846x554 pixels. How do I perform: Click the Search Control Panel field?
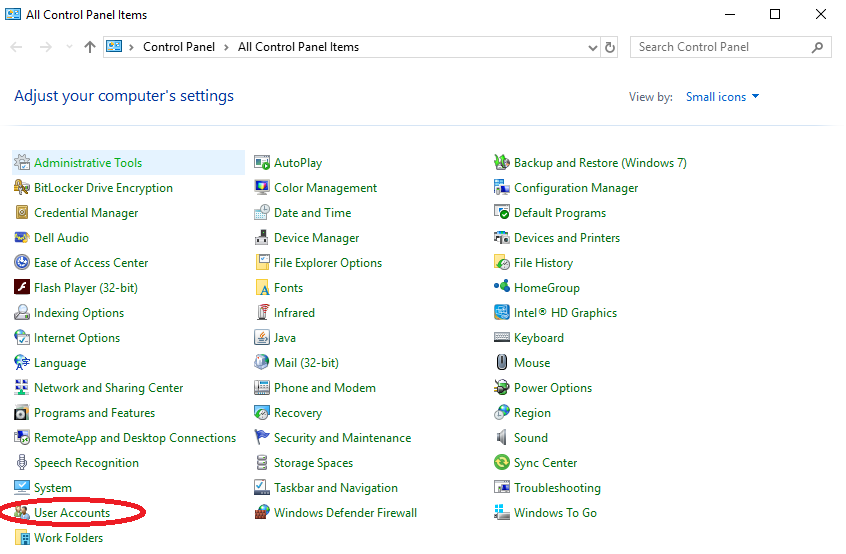tap(722, 47)
